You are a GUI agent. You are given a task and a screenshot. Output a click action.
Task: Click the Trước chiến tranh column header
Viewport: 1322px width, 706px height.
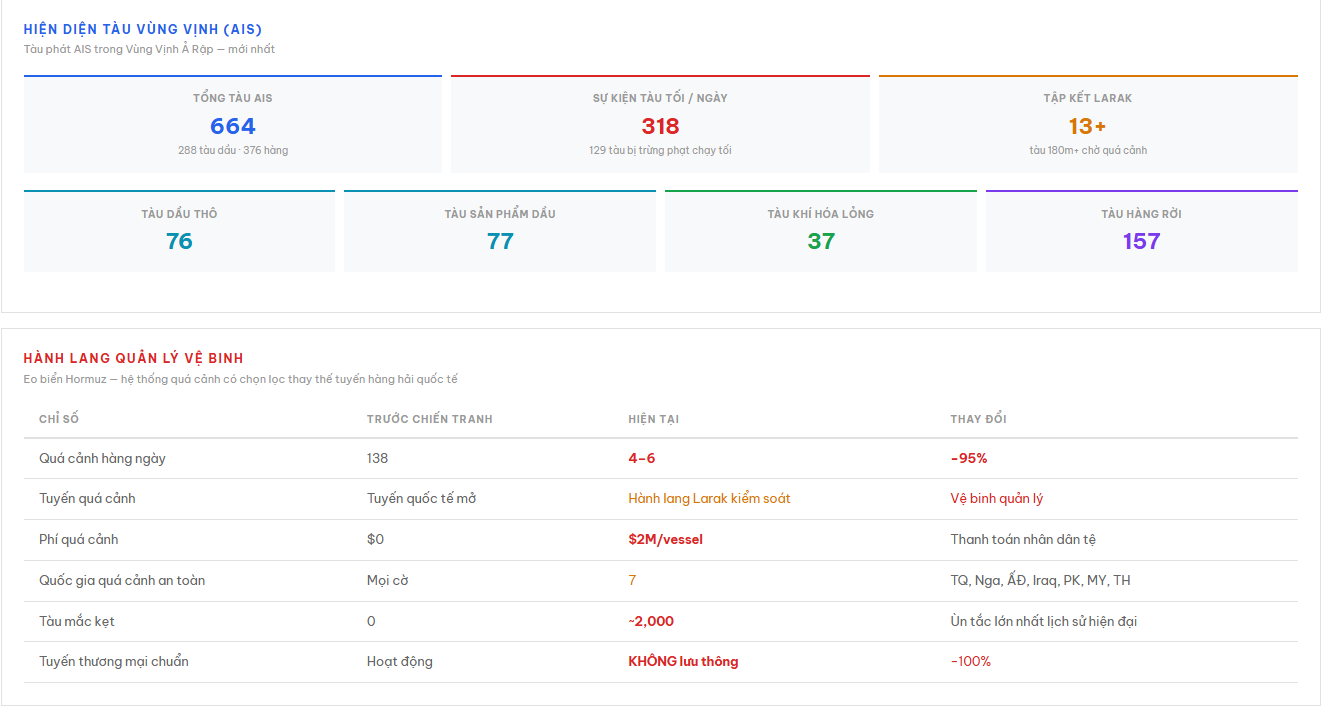[x=429, y=419]
